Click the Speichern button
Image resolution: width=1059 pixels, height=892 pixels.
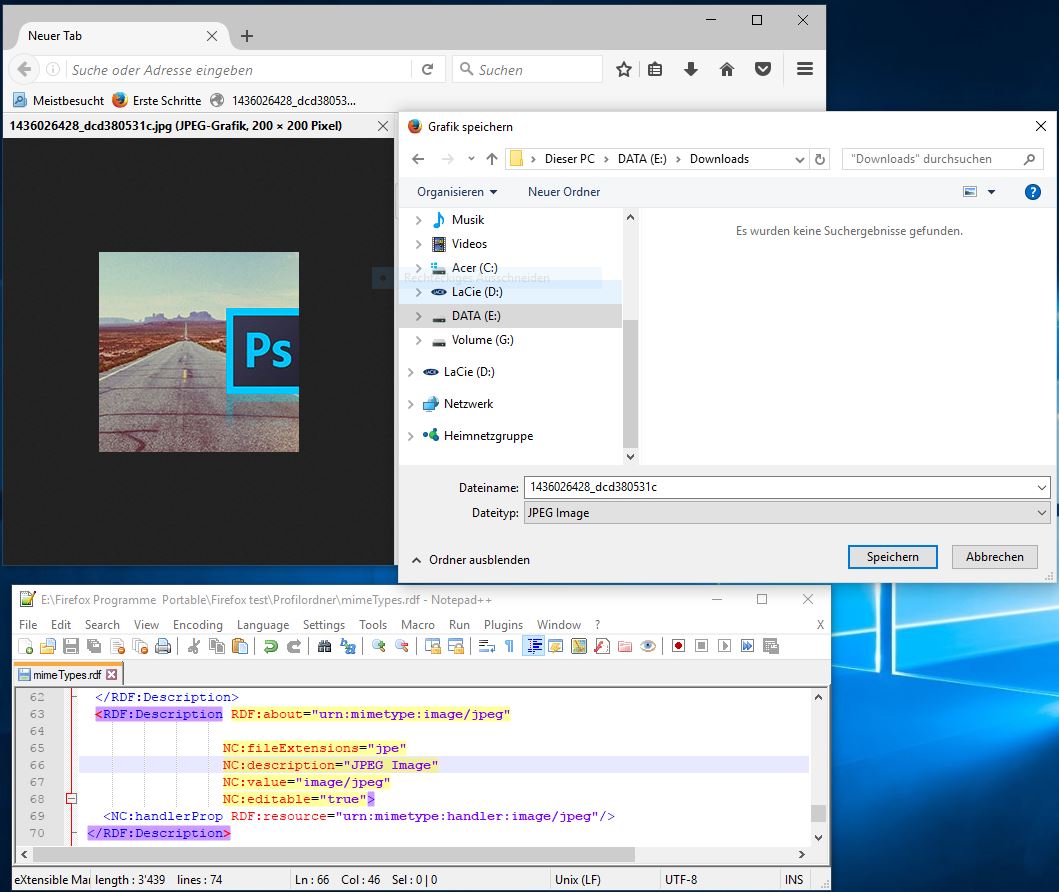click(892, 557)
